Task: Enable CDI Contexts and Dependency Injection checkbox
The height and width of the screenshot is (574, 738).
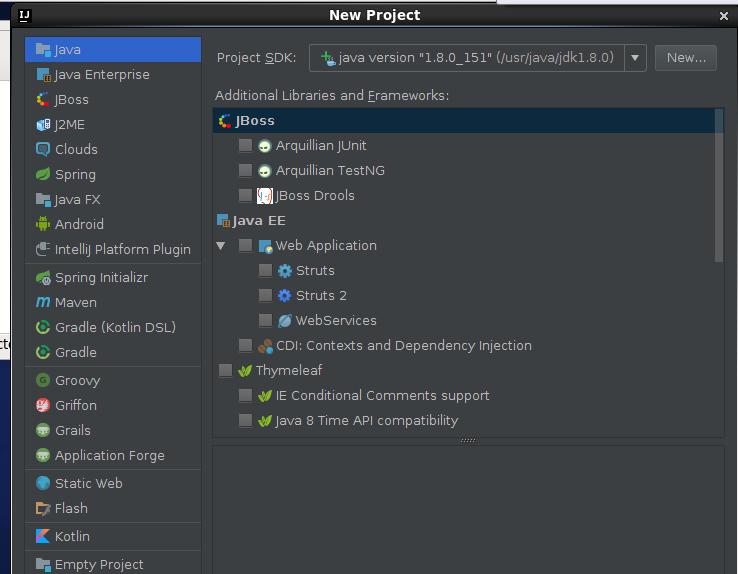Action: pos(245,345)
